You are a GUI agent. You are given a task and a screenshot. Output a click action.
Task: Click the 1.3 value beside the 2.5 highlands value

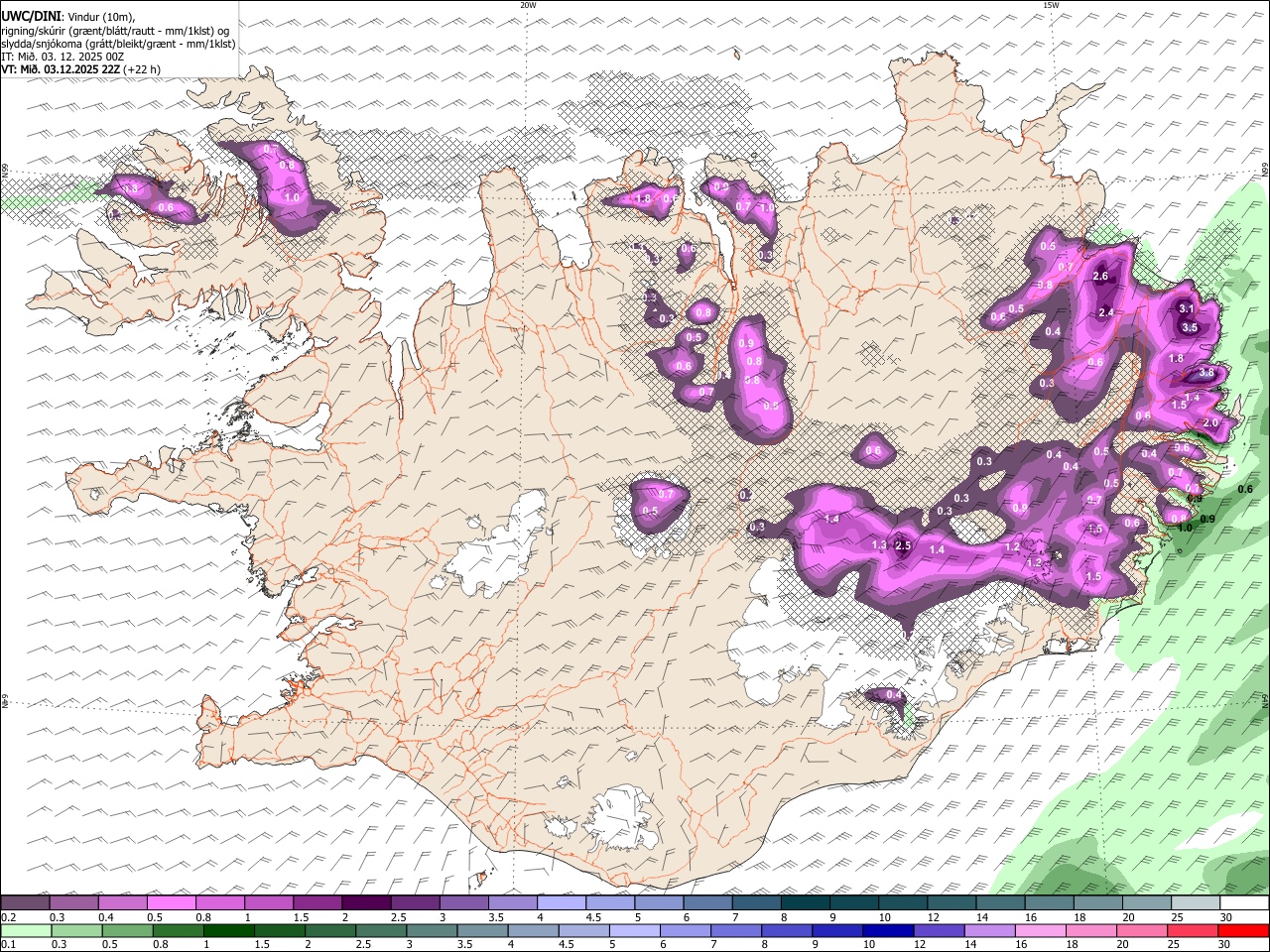click(879, 545)
